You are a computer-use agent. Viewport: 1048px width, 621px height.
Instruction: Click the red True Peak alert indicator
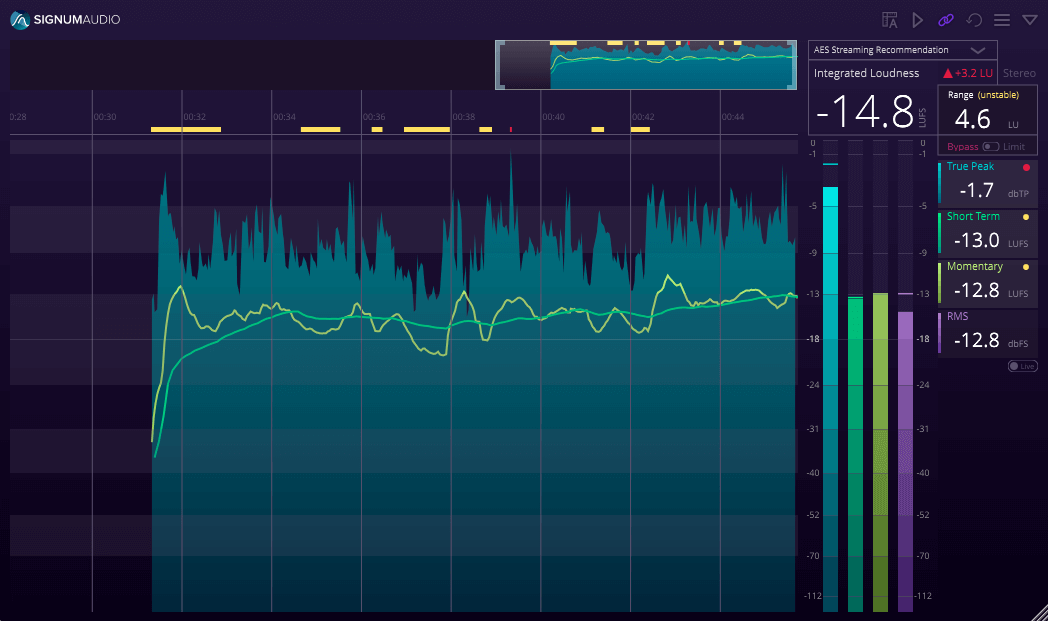1027,167
